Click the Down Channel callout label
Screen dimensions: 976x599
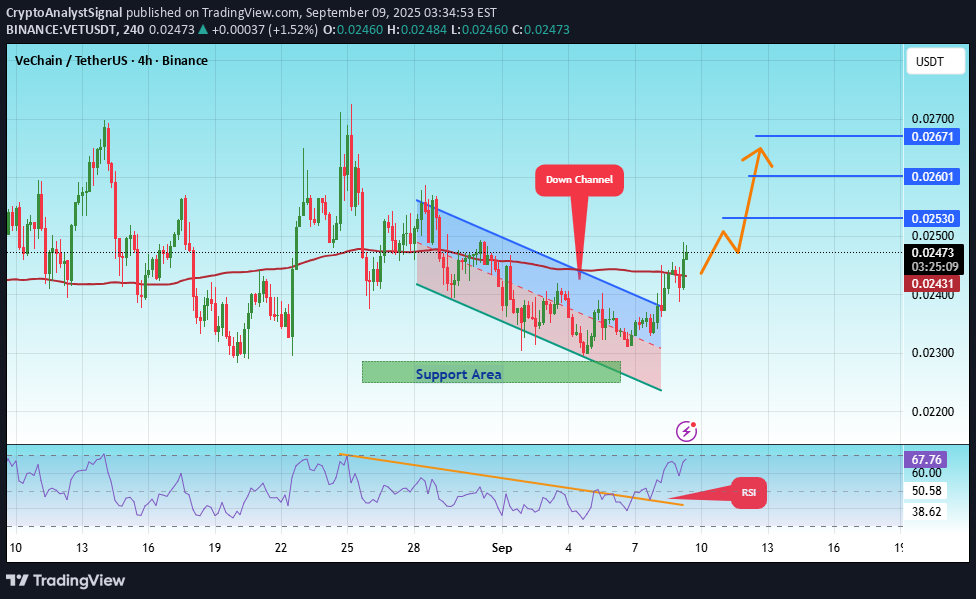579,179
